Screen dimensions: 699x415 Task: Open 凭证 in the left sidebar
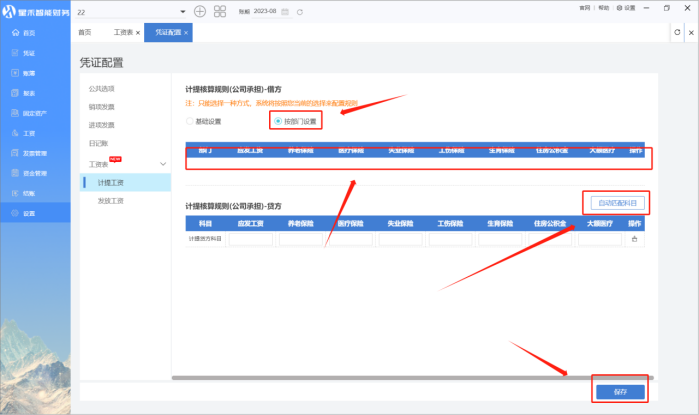pyautogui.click(x=28, y=53)
